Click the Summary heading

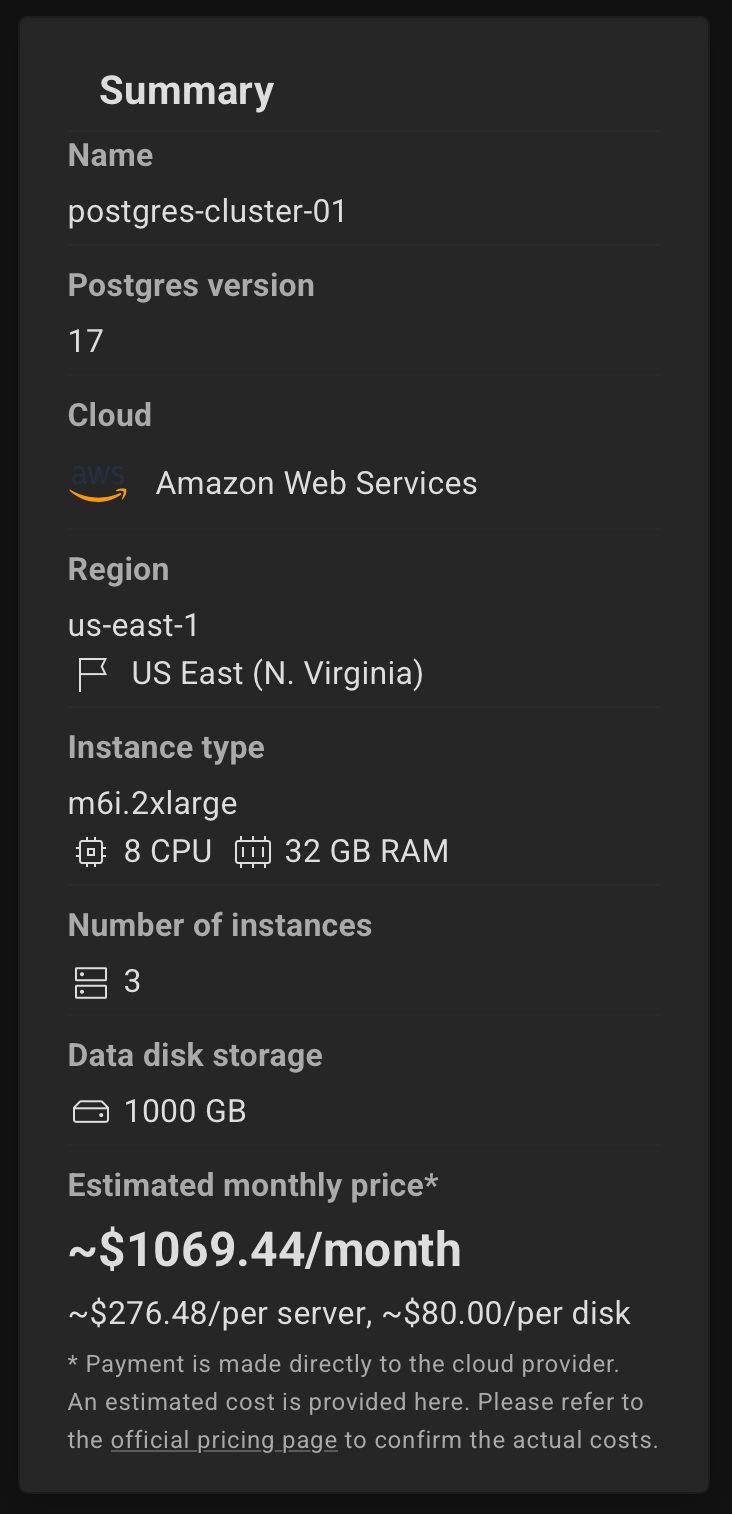coord(187,91)
